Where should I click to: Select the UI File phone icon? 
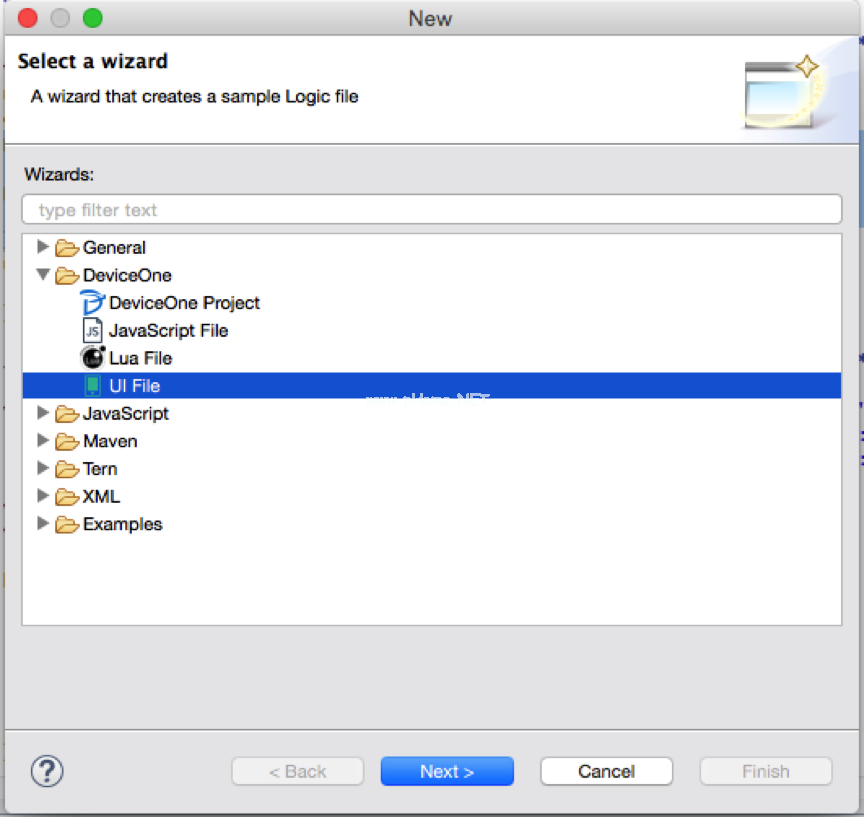(x=92, y=386)
